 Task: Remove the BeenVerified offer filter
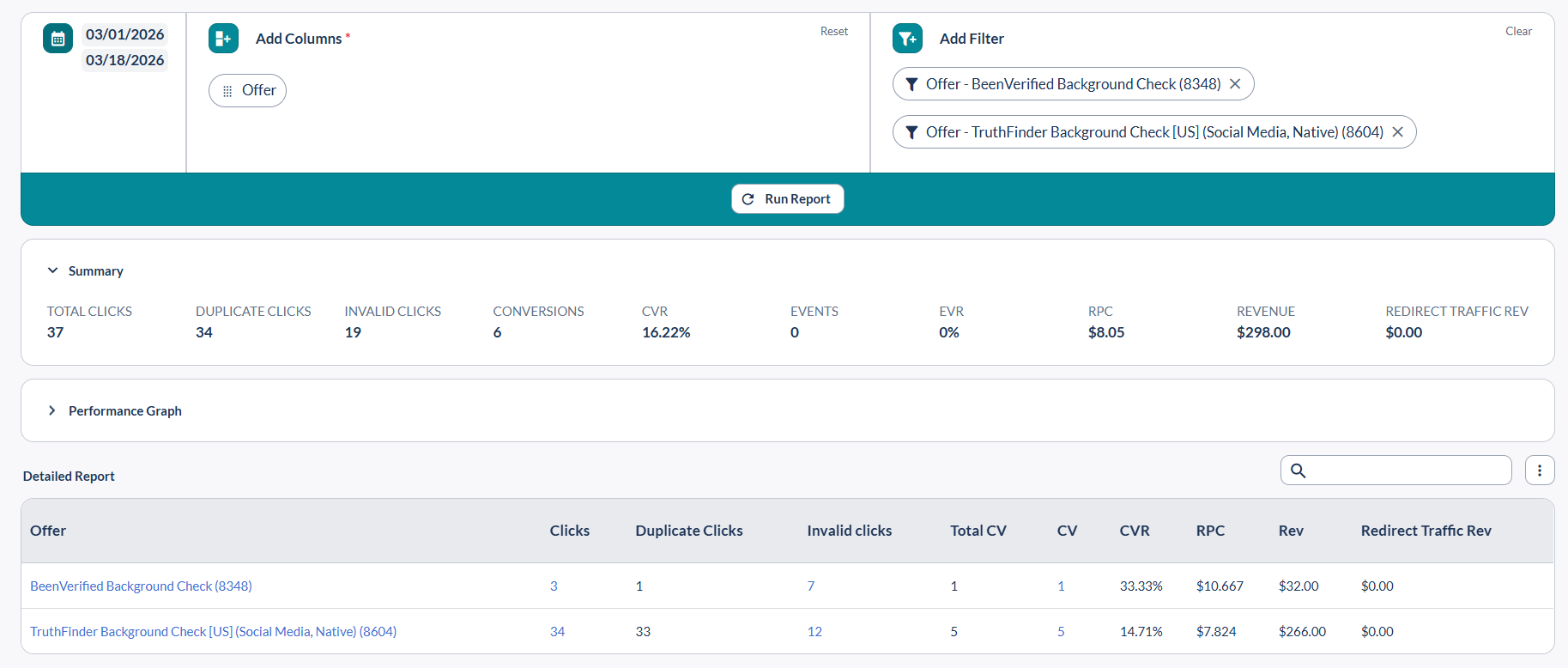[x=1235, y=84]
